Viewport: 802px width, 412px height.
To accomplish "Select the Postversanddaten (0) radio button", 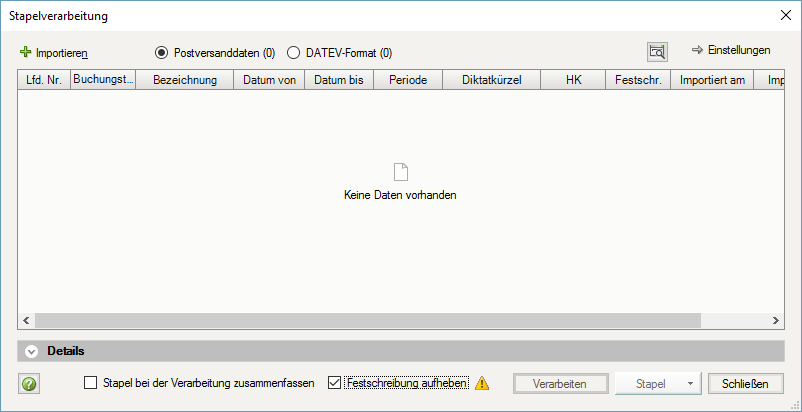I will pos(161,53).
